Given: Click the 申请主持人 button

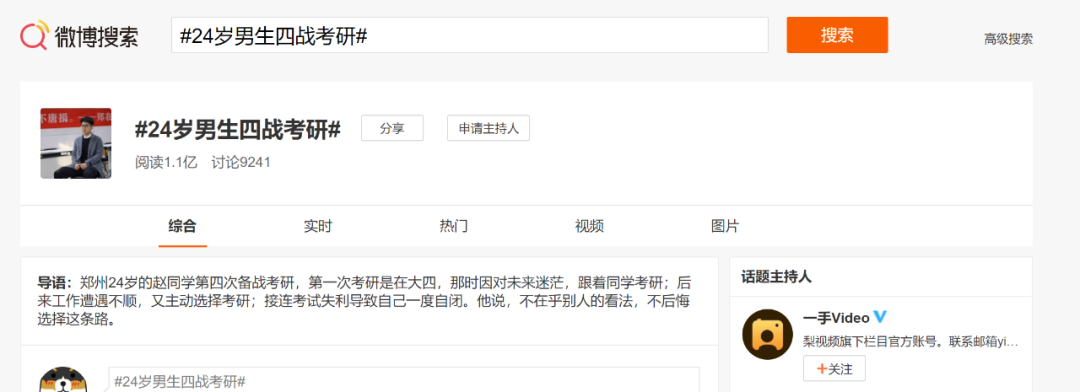Looking at the screenshot, I should [x=488, y=128].
